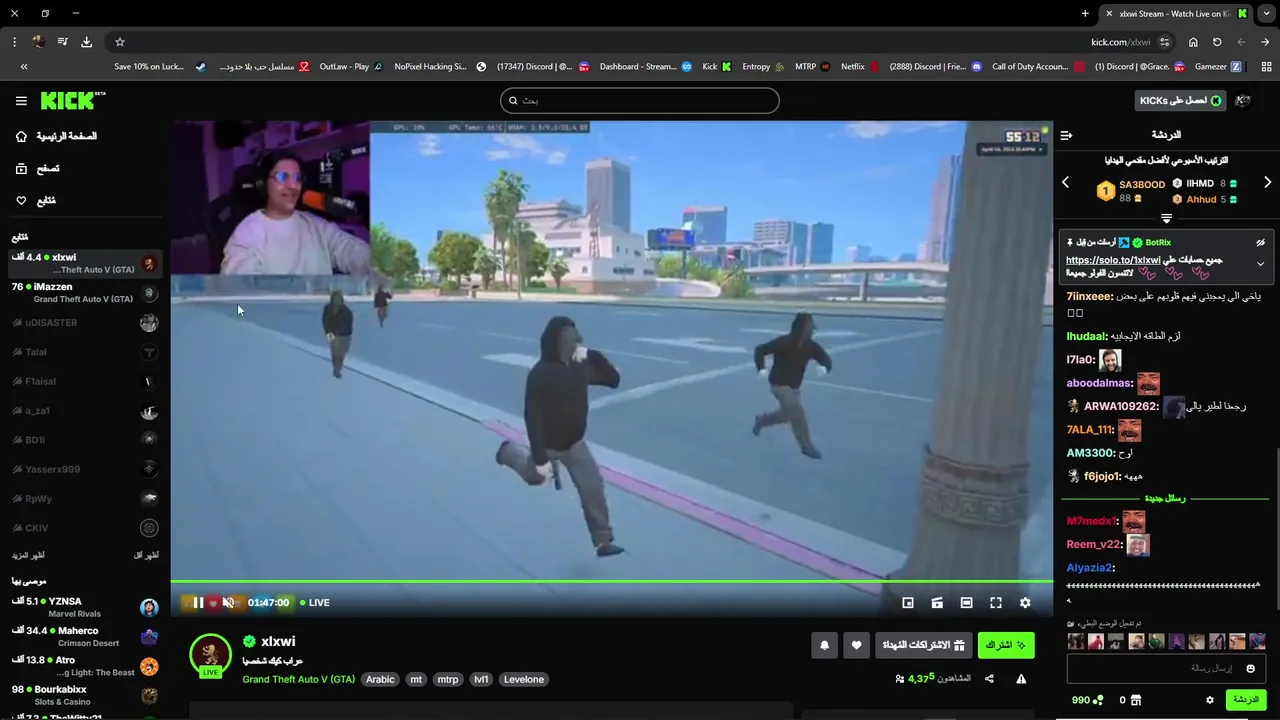Click the Arabic tag
This screenshot has width=1280, height=720.
click(x=380, y=679)
